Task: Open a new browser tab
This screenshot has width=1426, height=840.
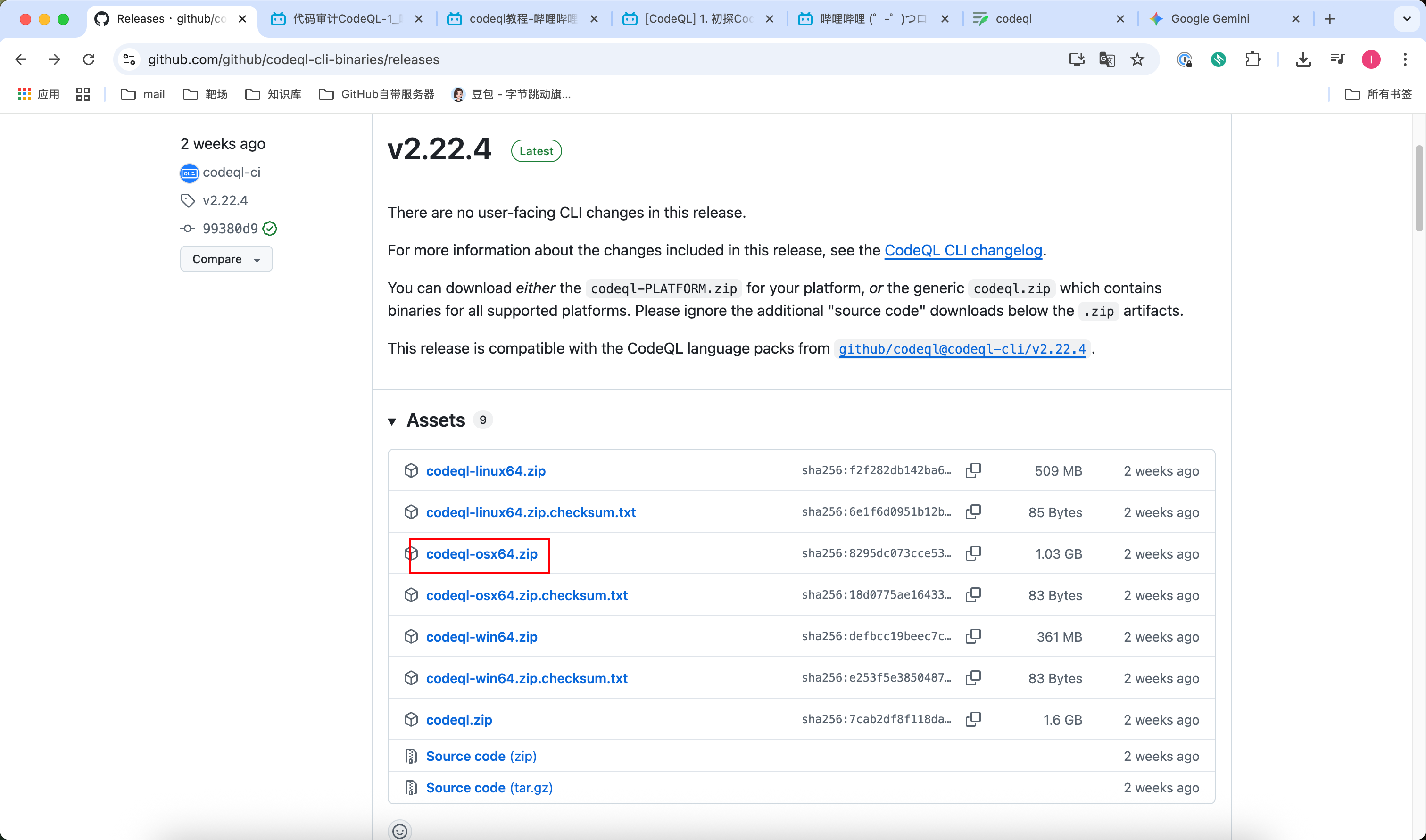Action: coord(1330,19)
